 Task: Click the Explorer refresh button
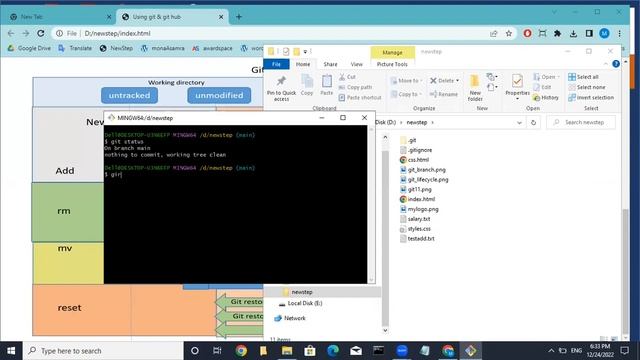click(x=533, y=122)
